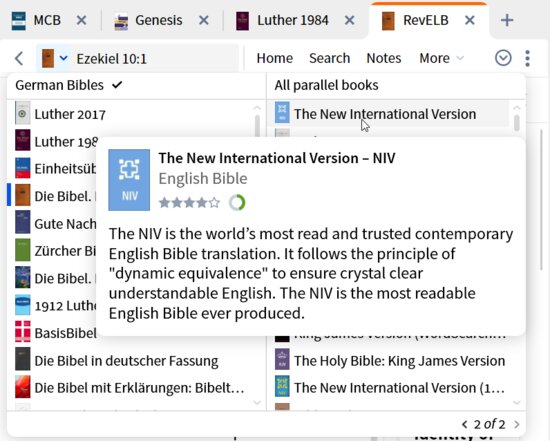The width and height of the screenshot is (550, 441).
Task: Open Search in the toolbar
Action: 329,58
